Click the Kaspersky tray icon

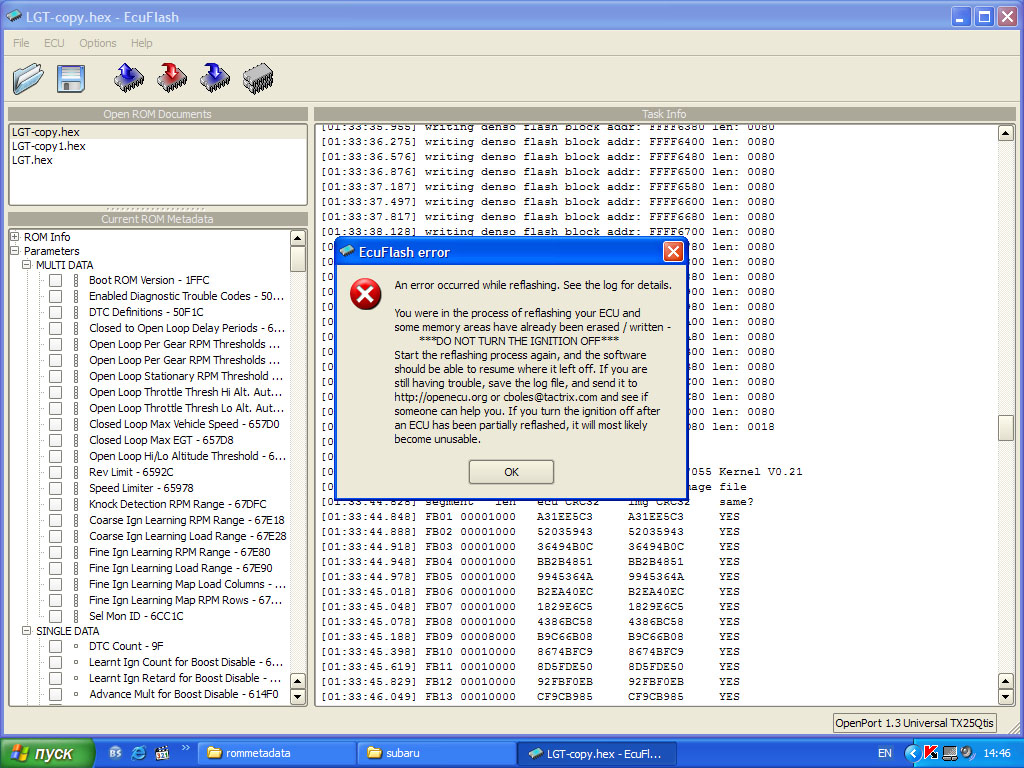click(x=931, y=753)
